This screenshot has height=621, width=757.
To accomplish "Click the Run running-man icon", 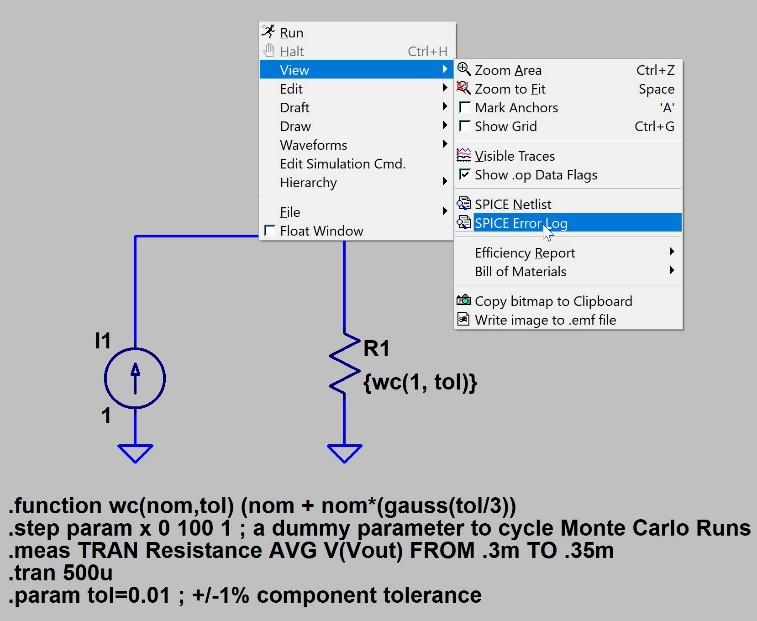I will tap(268, 33).
